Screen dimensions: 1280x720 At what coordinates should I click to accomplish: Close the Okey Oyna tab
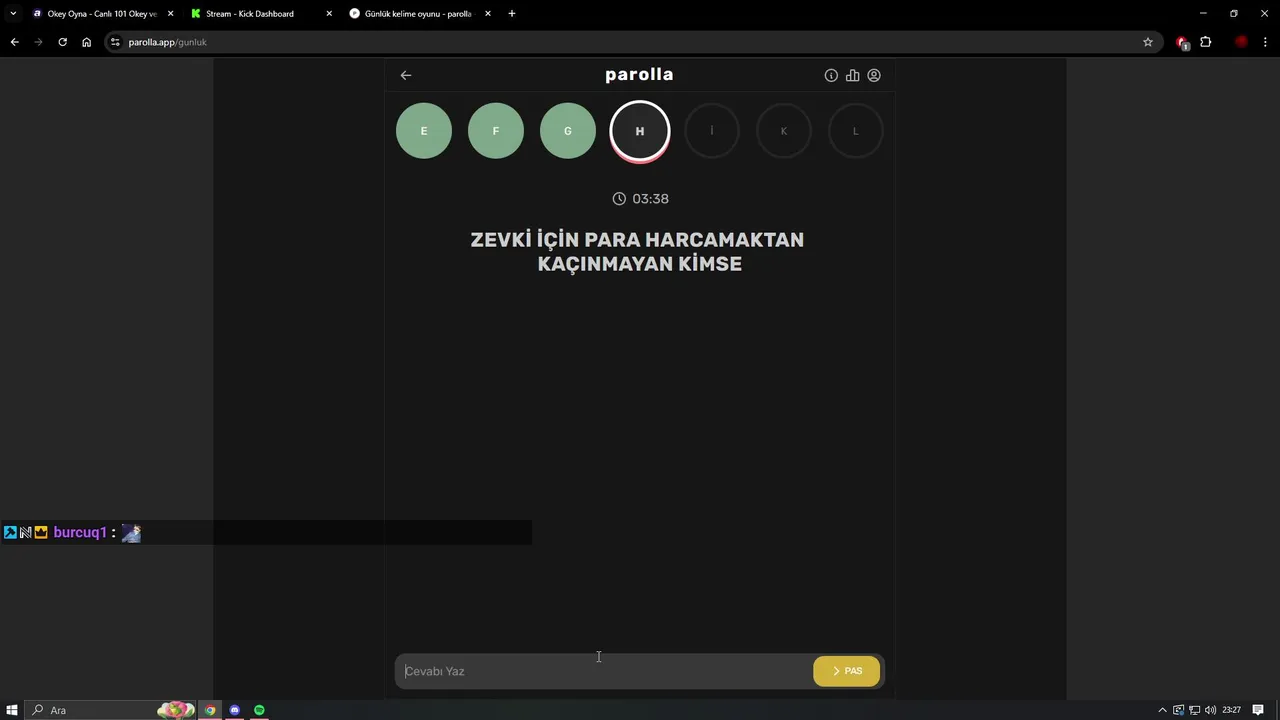(171, 14)
